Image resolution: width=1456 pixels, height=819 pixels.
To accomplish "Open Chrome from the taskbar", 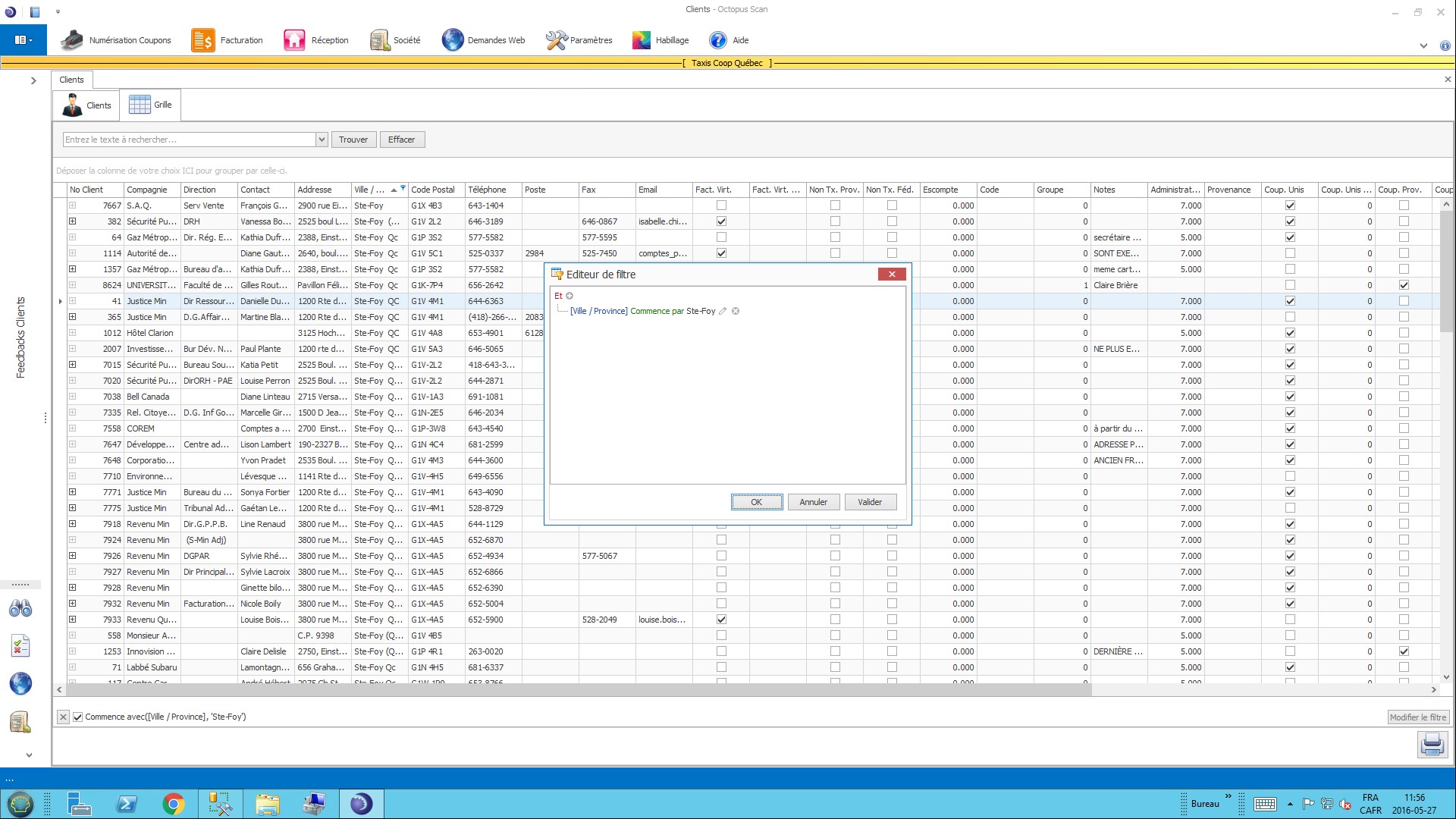I will (x=174, y=804).
